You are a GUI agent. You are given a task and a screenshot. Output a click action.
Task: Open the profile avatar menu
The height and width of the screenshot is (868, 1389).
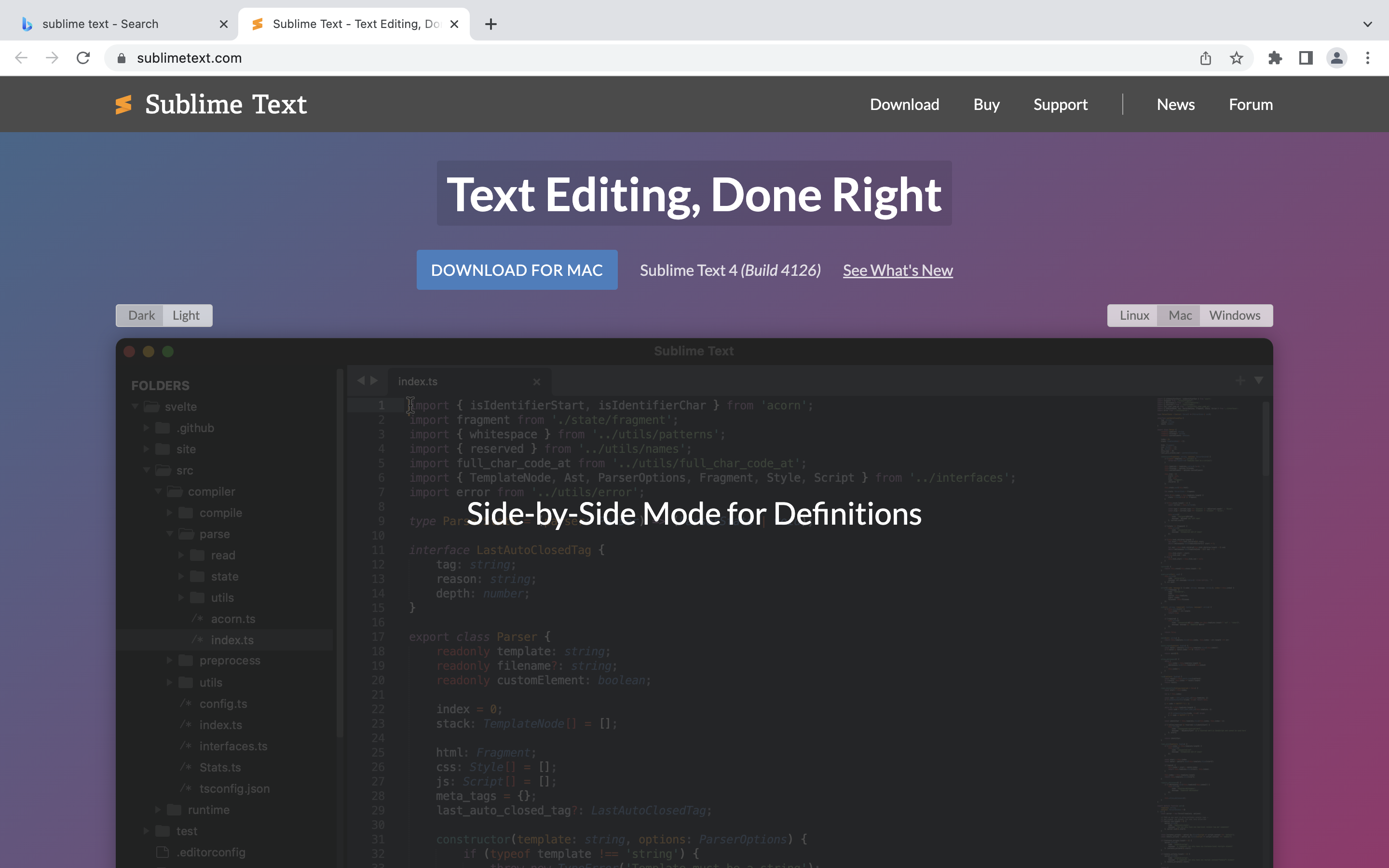(1337, 58)
